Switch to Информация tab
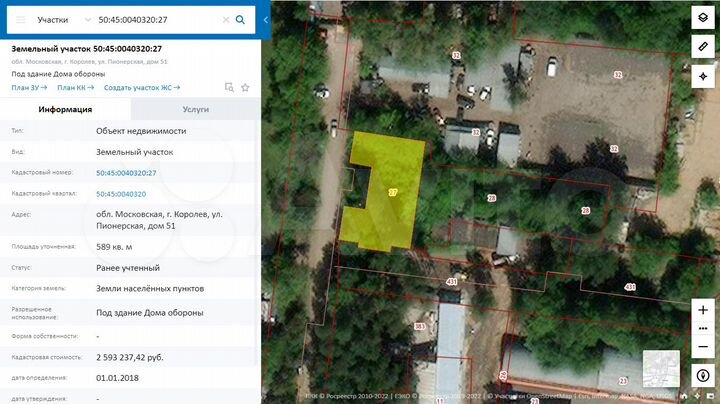 [x=65, y=109]
